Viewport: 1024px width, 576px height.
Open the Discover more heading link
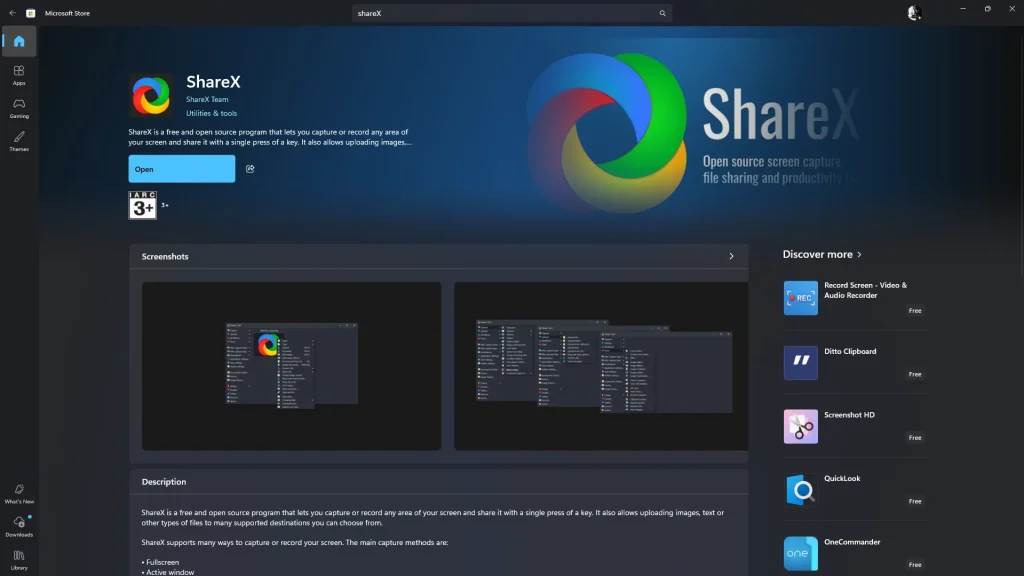coord(818,255)
